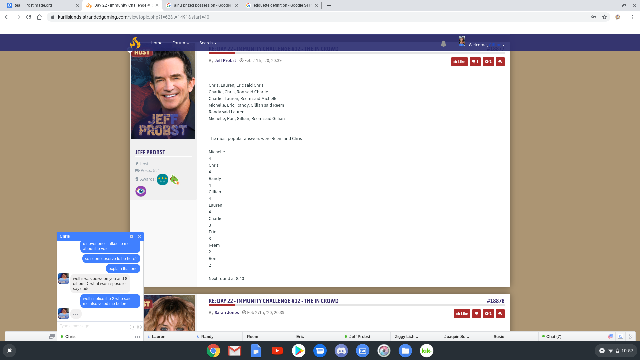Open the ChromeOS launcher button
The width and height of the screenshot is (640, 360).
(x=9, y=350)
